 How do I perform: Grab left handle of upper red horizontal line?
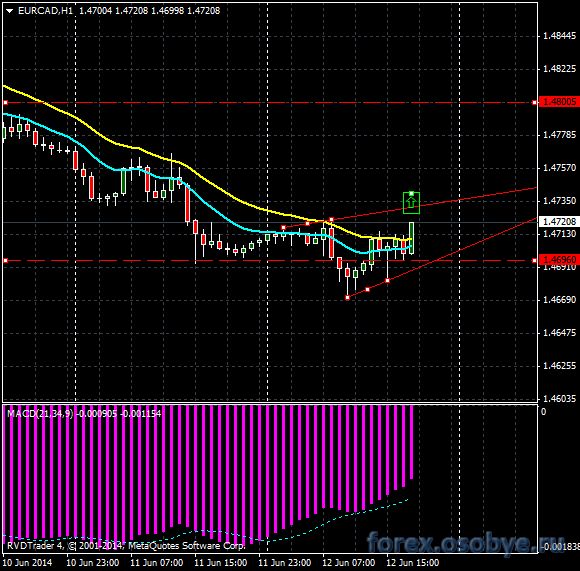(x=5, y=102)
